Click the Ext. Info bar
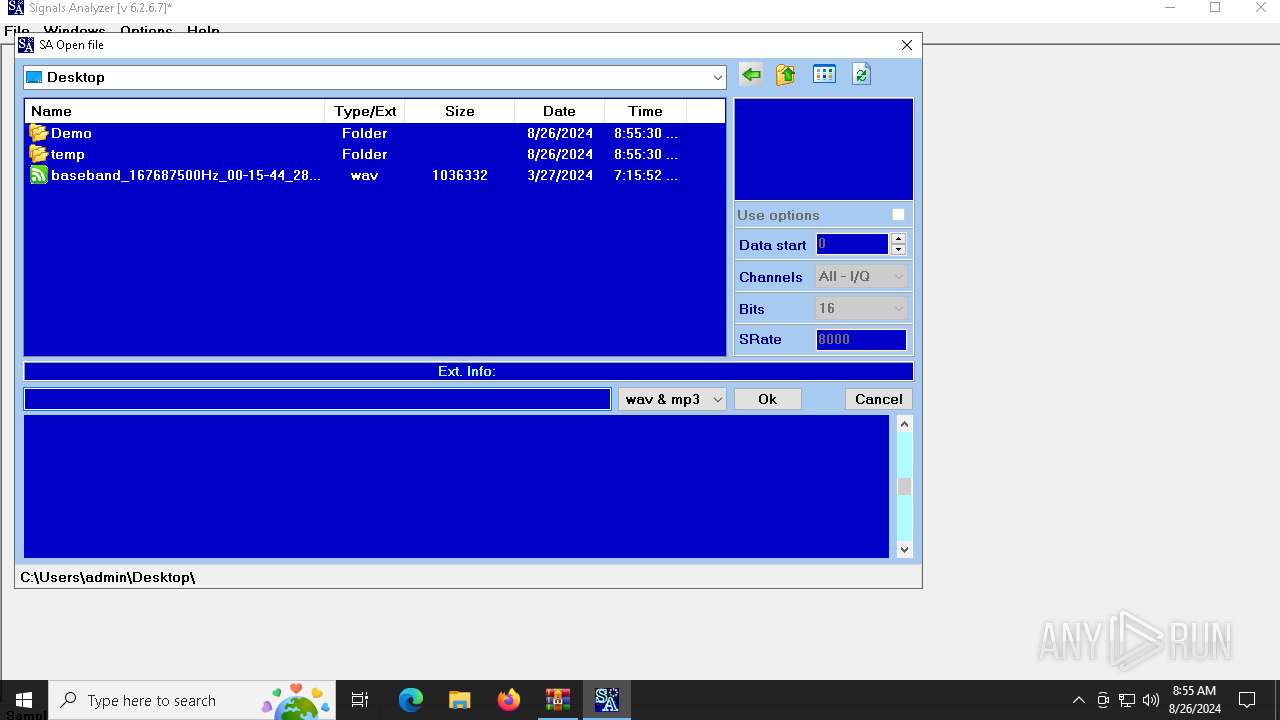 point(468,371)
